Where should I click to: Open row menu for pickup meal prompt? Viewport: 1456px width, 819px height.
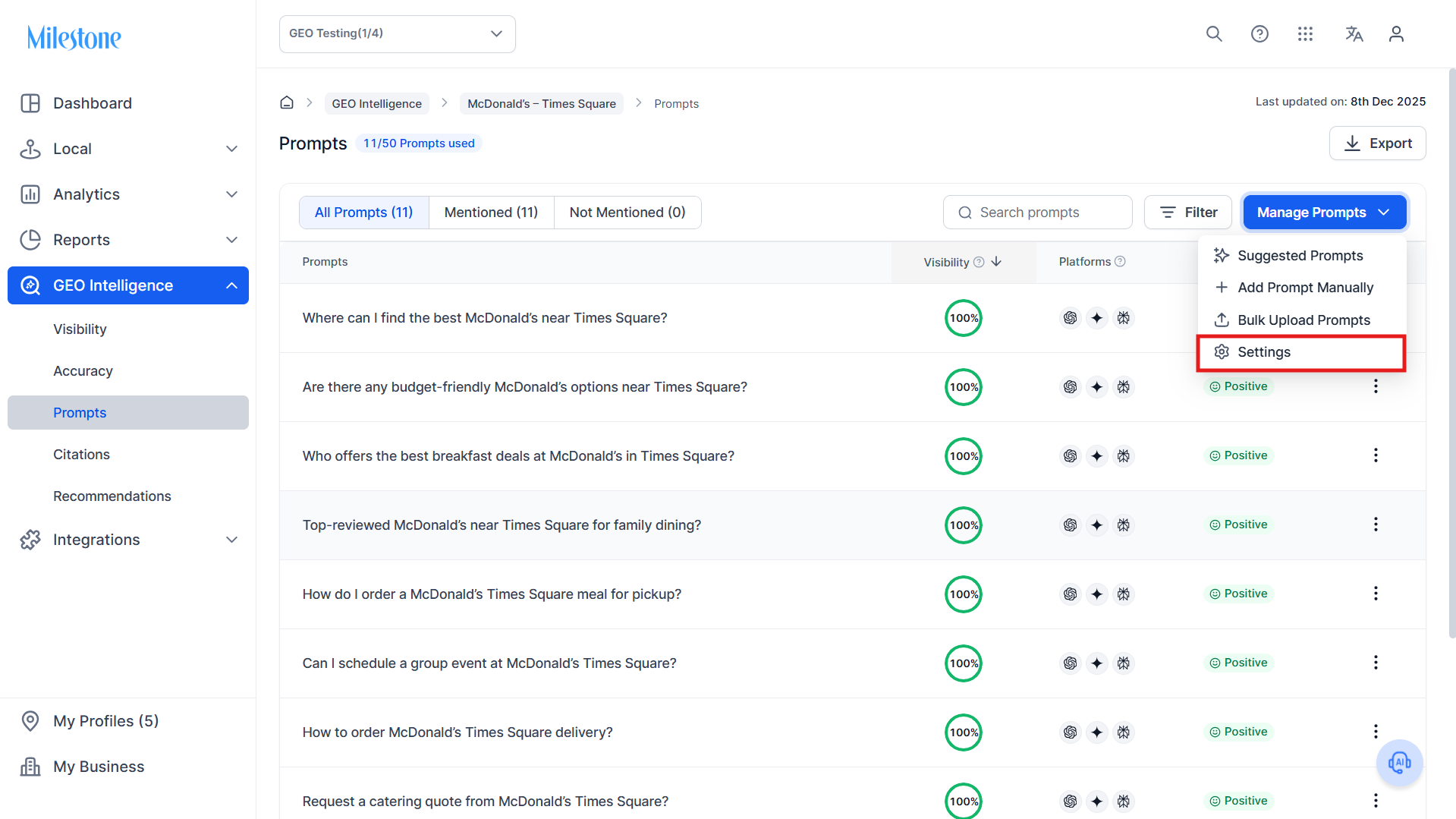(1376, 594)
